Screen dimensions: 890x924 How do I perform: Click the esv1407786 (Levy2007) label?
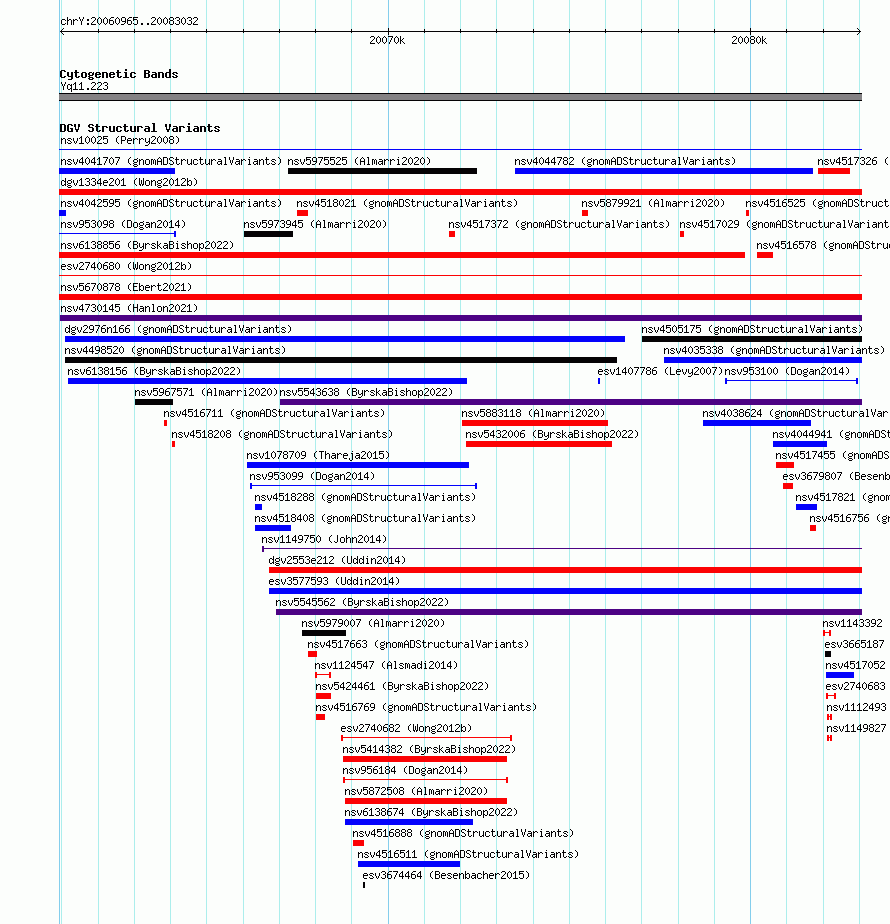660,371
